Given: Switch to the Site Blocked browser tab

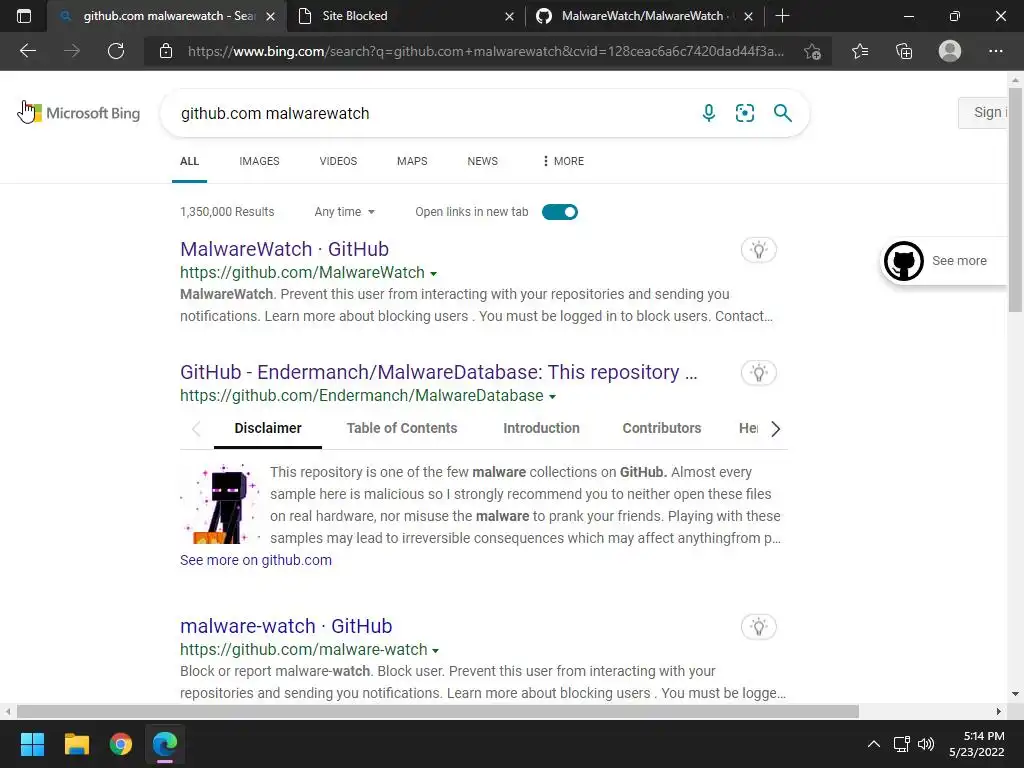Looking at the screenshot, I should (x=405, y=16).
